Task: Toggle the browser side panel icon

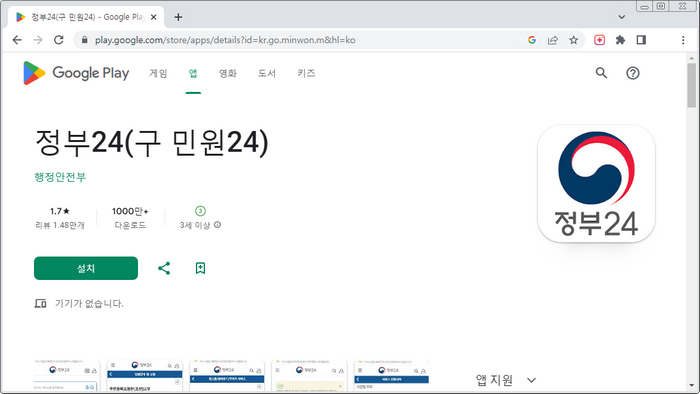Action: click(x=641, y=40)
